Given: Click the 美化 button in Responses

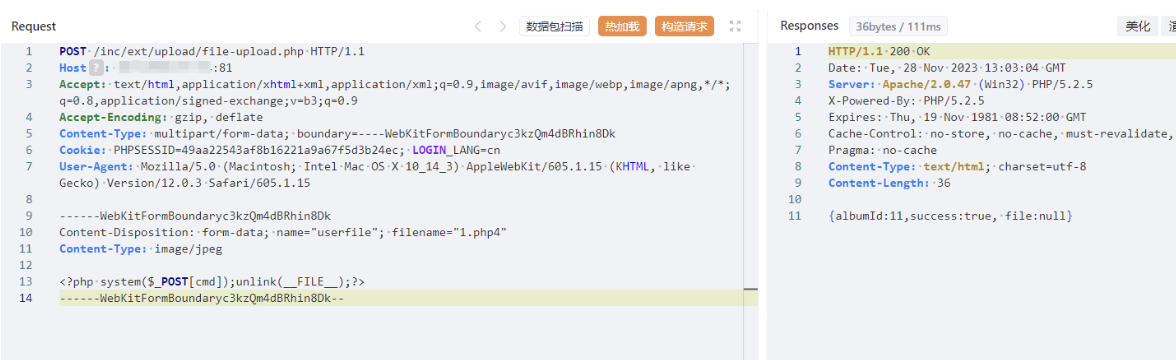Looking at the screenshot, I should click(x=1138, y=26).
